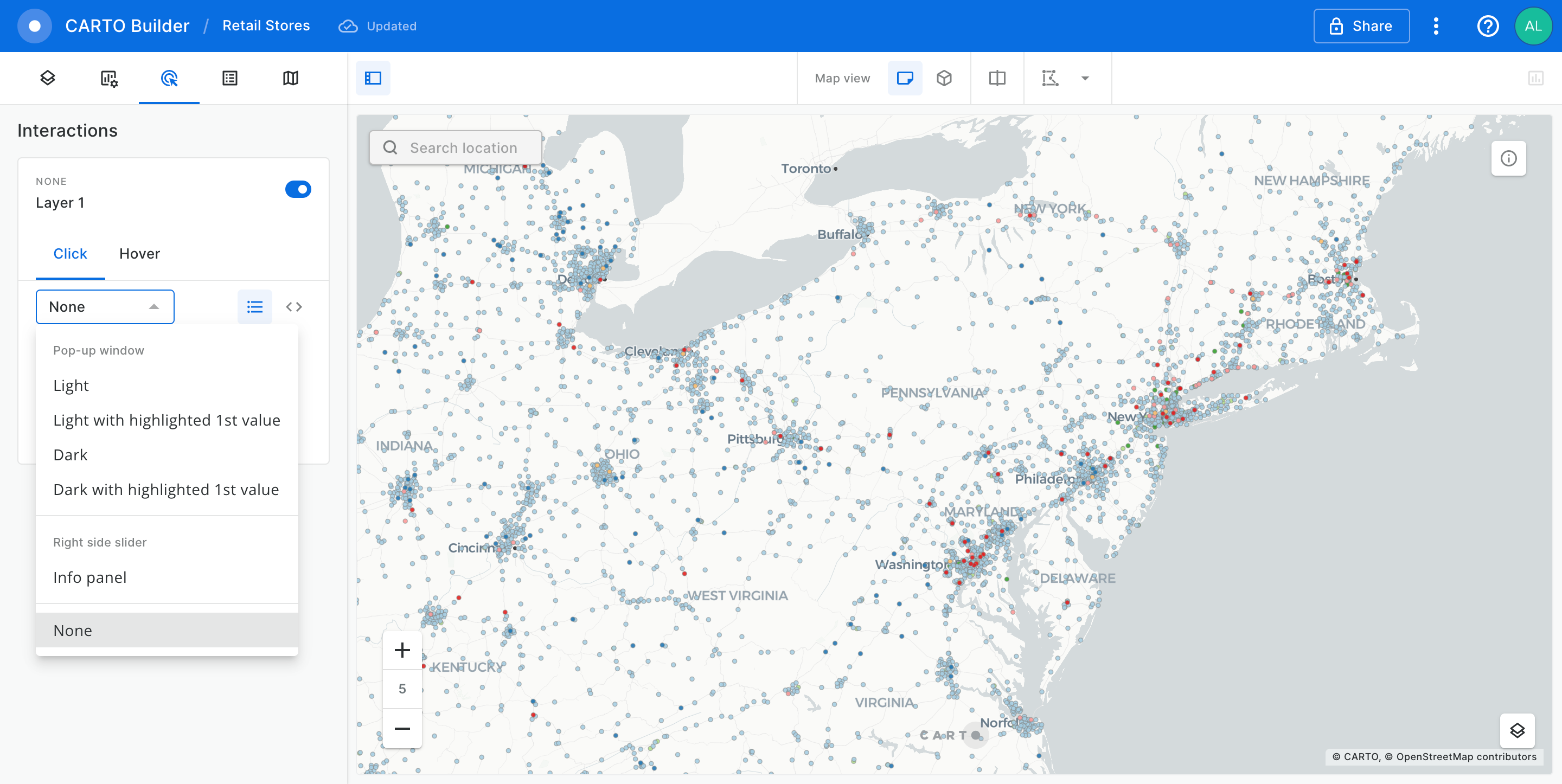The image size is (1562, 784).
Task: Select the list view format toggle
Action: 255,307
